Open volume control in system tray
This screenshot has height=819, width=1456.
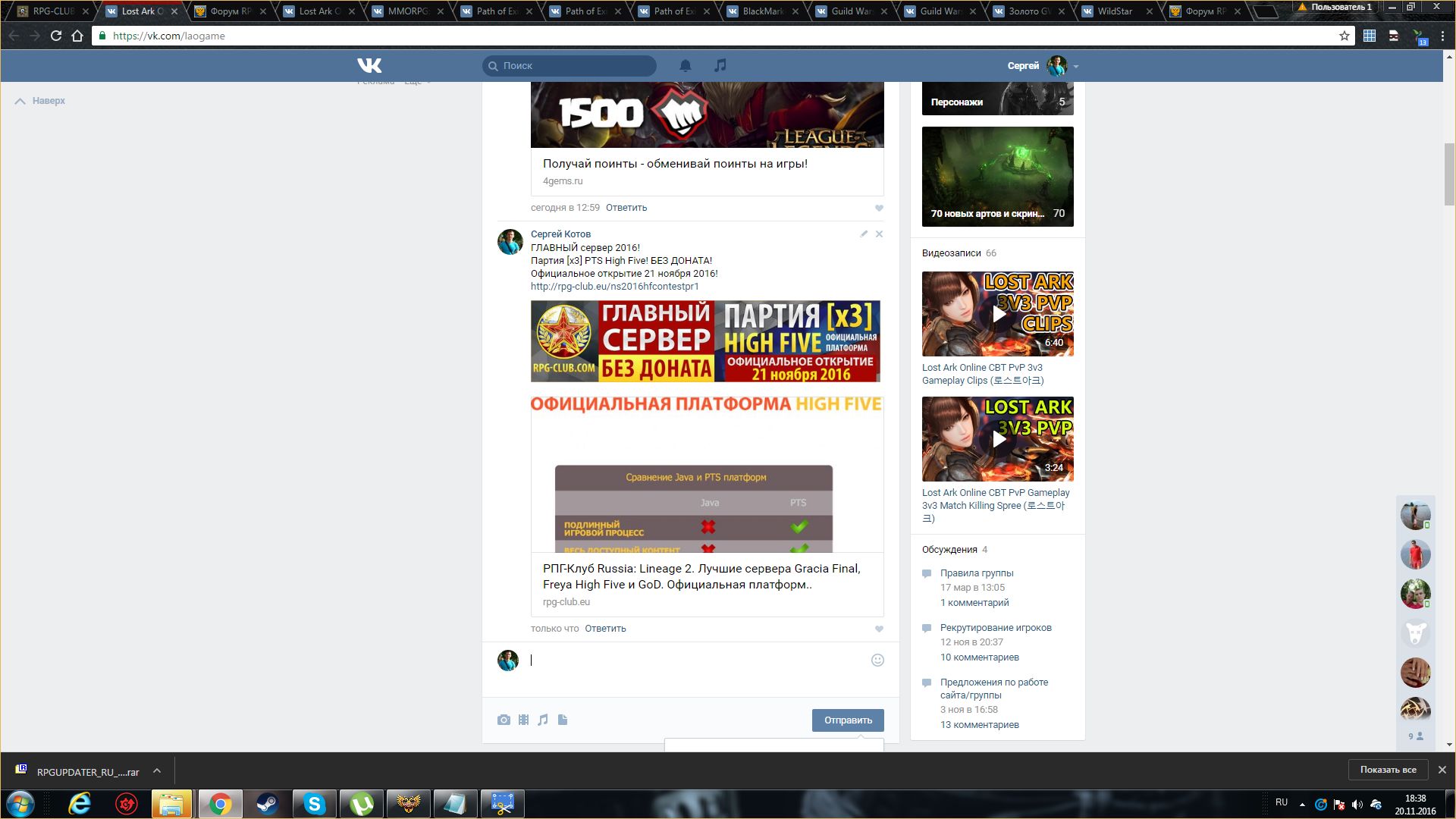pyautogui.click(x=1357, y=805)
